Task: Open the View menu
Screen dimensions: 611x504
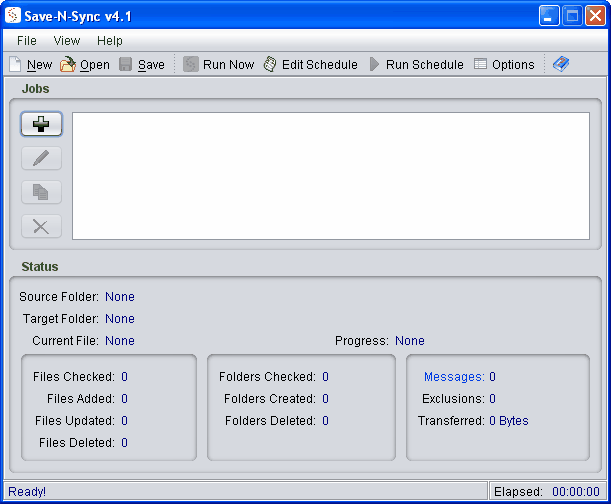Action: point(67,41)
